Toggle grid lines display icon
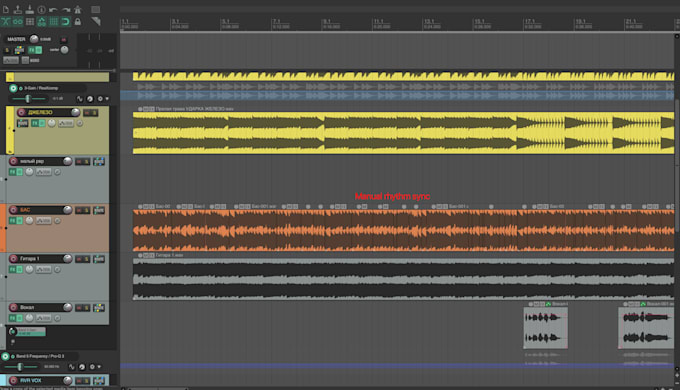Viewport: 680px width, 390px height. 54,21
